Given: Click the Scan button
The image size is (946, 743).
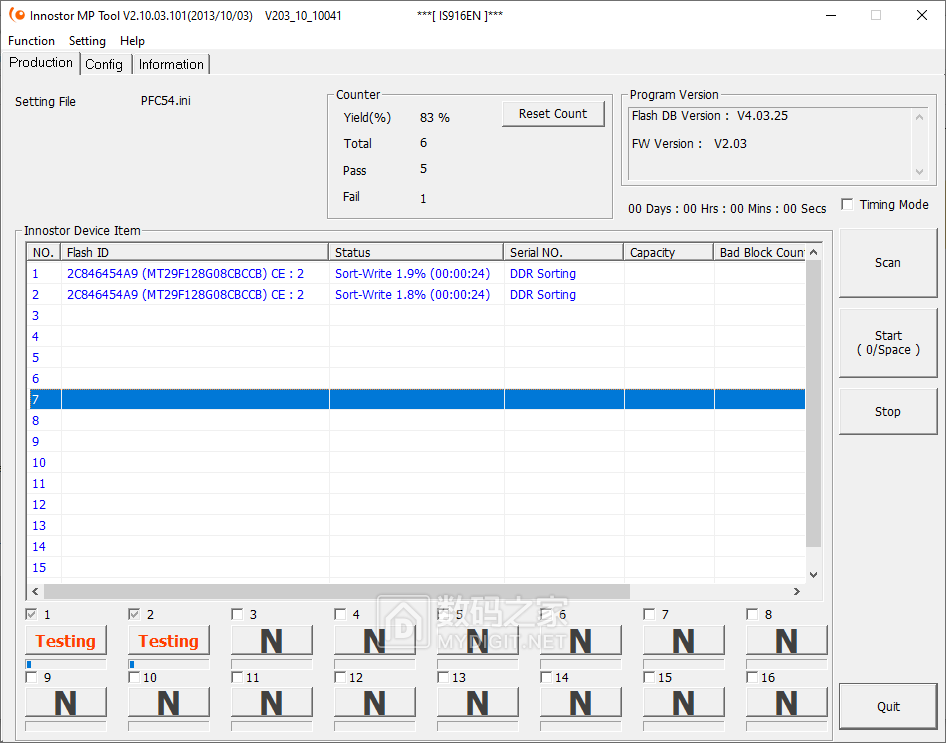Looking at the screenshot, I should [887, 263].
